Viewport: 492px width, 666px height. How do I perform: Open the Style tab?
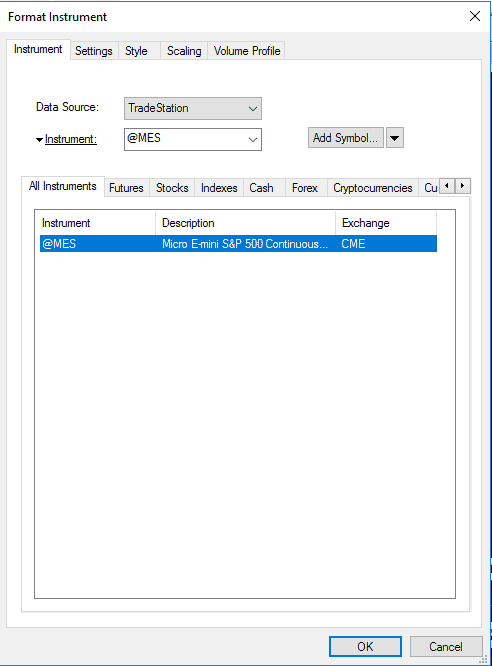point(136,51)
